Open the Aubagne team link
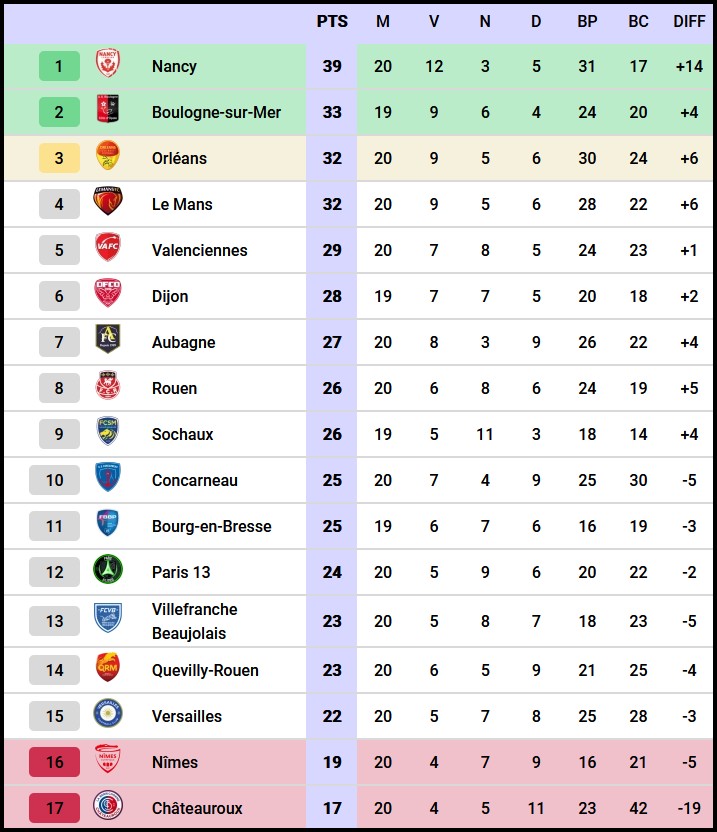Image resolution: width=717 pixels, height=832 pixels. pyautogui.click(x=184, y=342)
